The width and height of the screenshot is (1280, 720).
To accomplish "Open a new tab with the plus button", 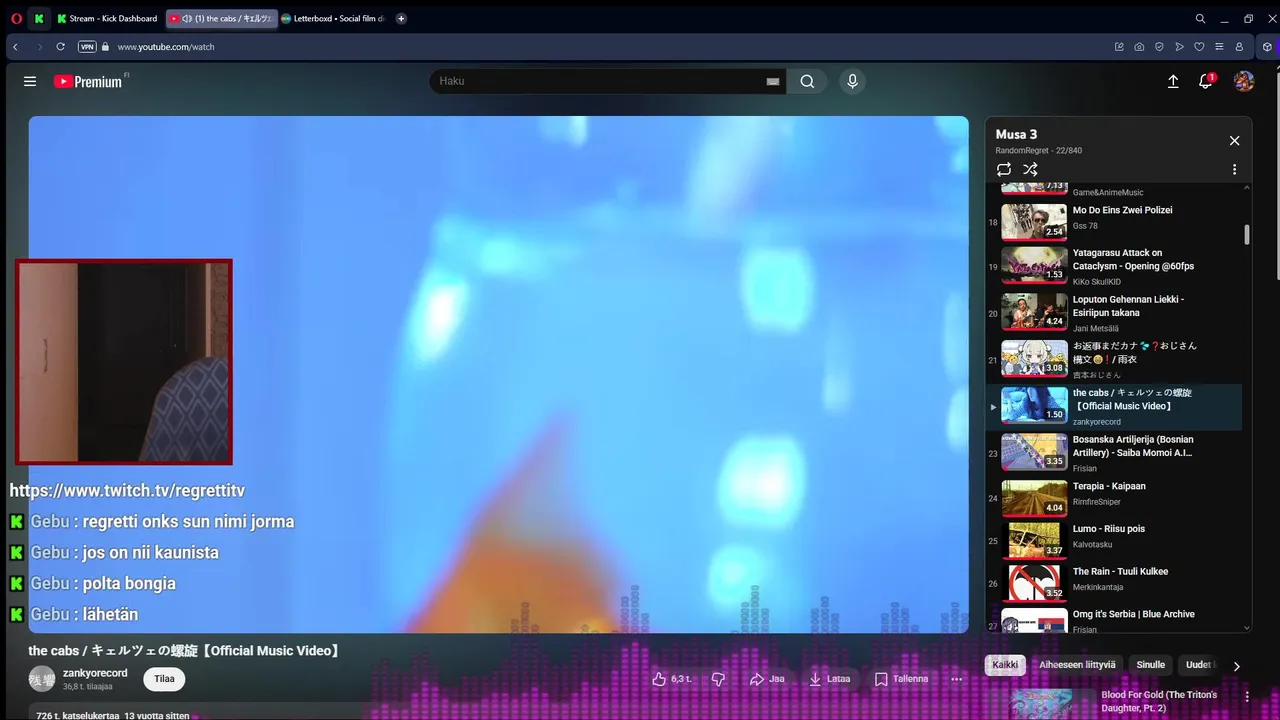I will [401, 18].
